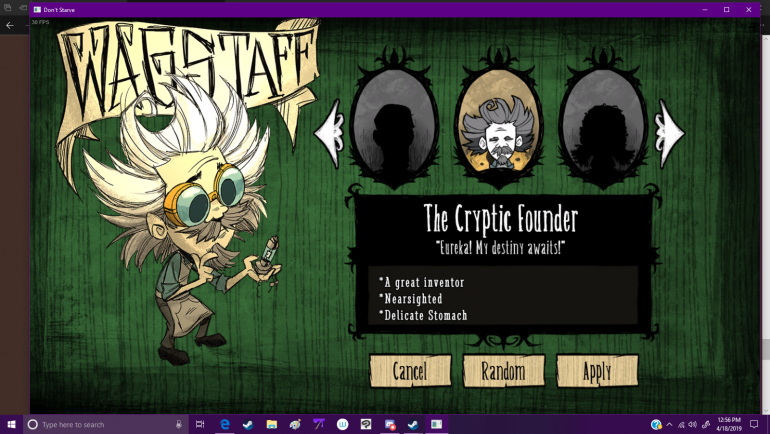Open the second Steam icon in the taskbar

click(x=413, y=424)
